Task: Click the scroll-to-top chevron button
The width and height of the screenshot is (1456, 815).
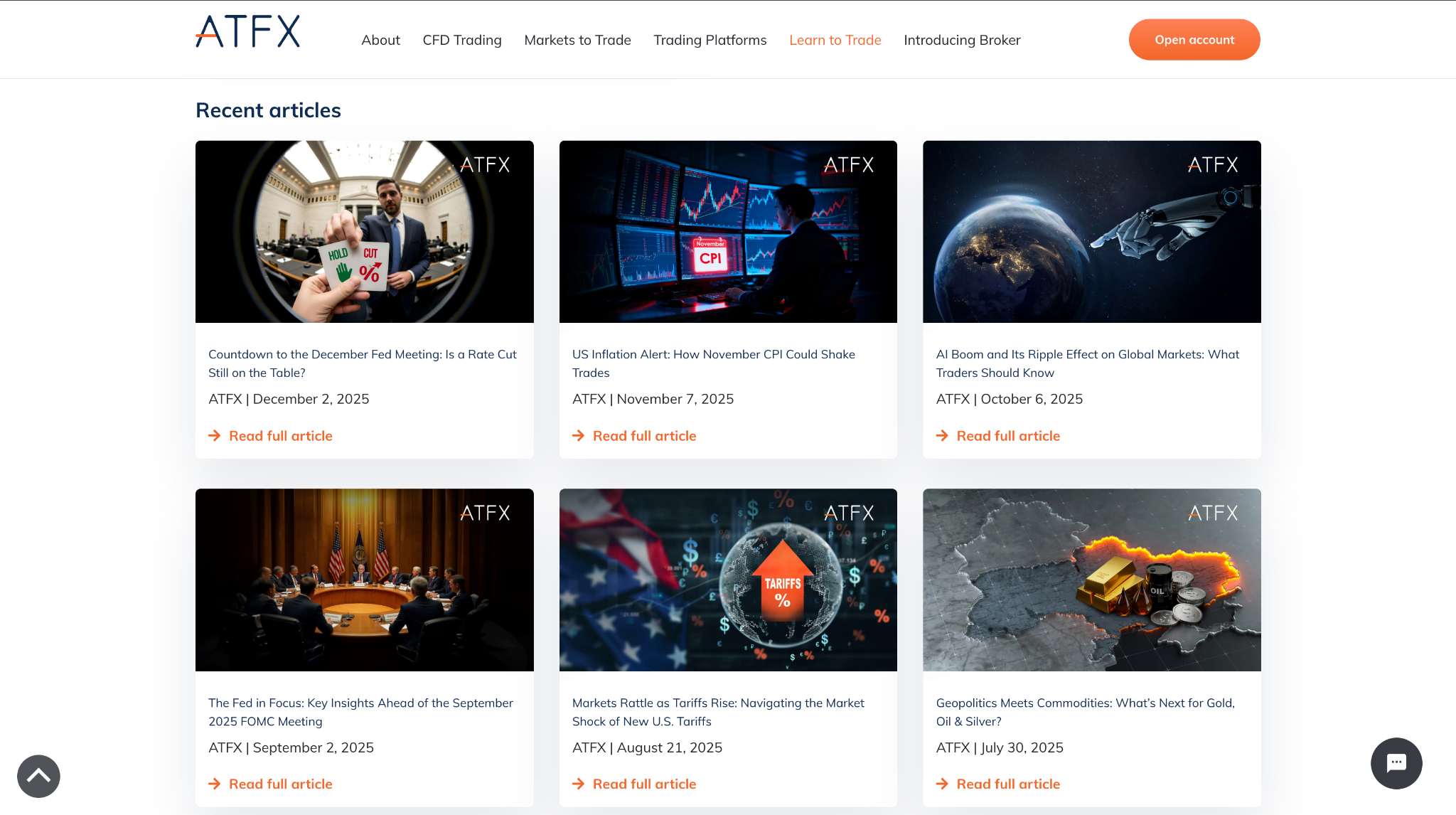Action: [x=38, y=776]
